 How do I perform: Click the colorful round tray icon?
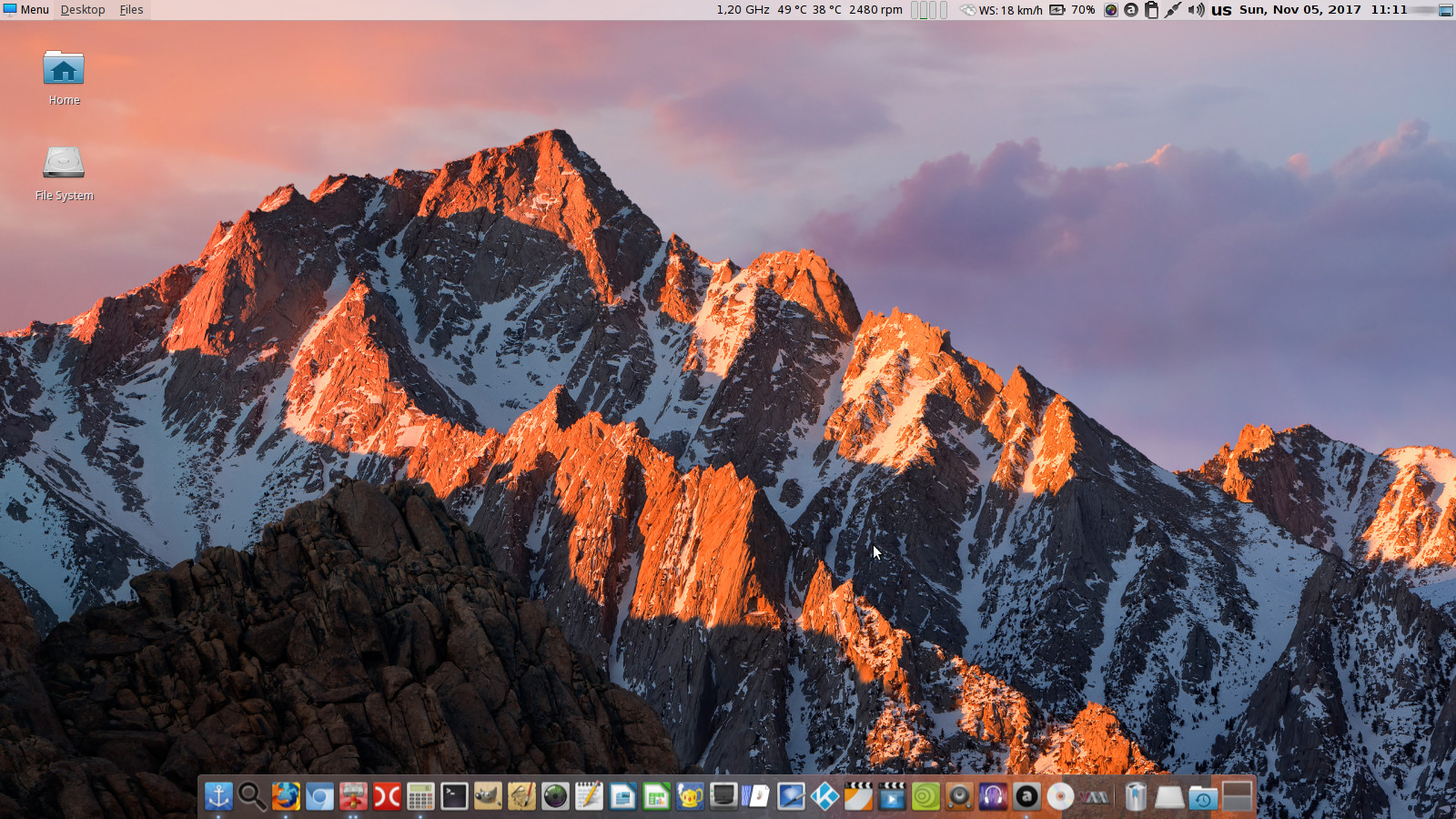(1111, 10)
